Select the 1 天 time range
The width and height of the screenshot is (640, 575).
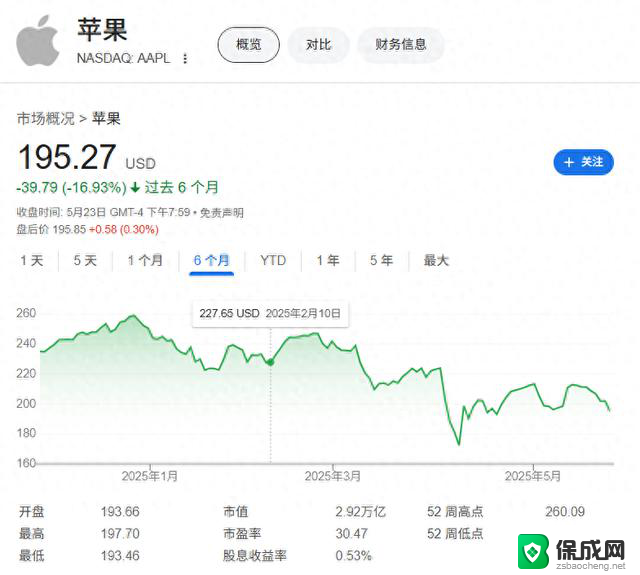pyautogui.click(x=32, y=260)
